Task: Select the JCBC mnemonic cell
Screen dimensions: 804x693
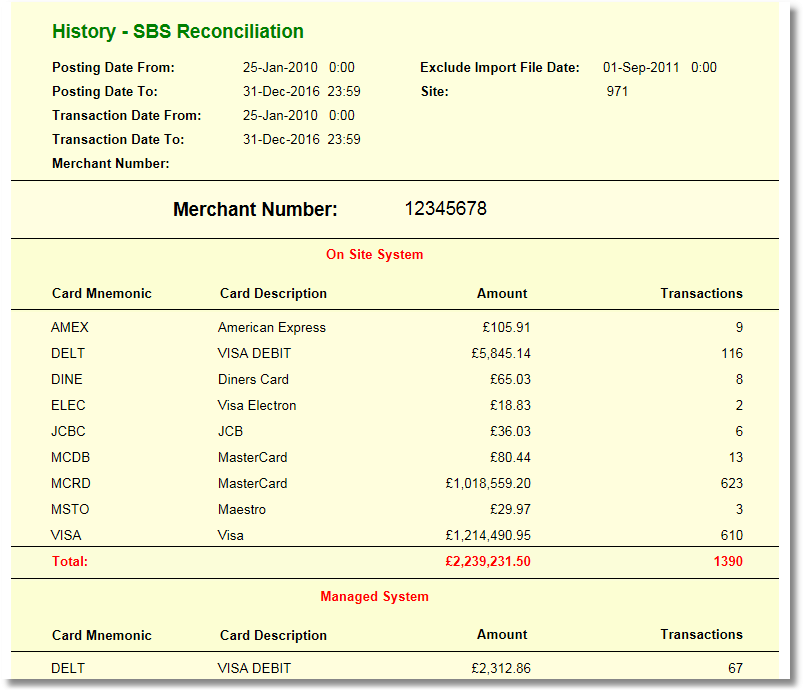Action: 68,431
